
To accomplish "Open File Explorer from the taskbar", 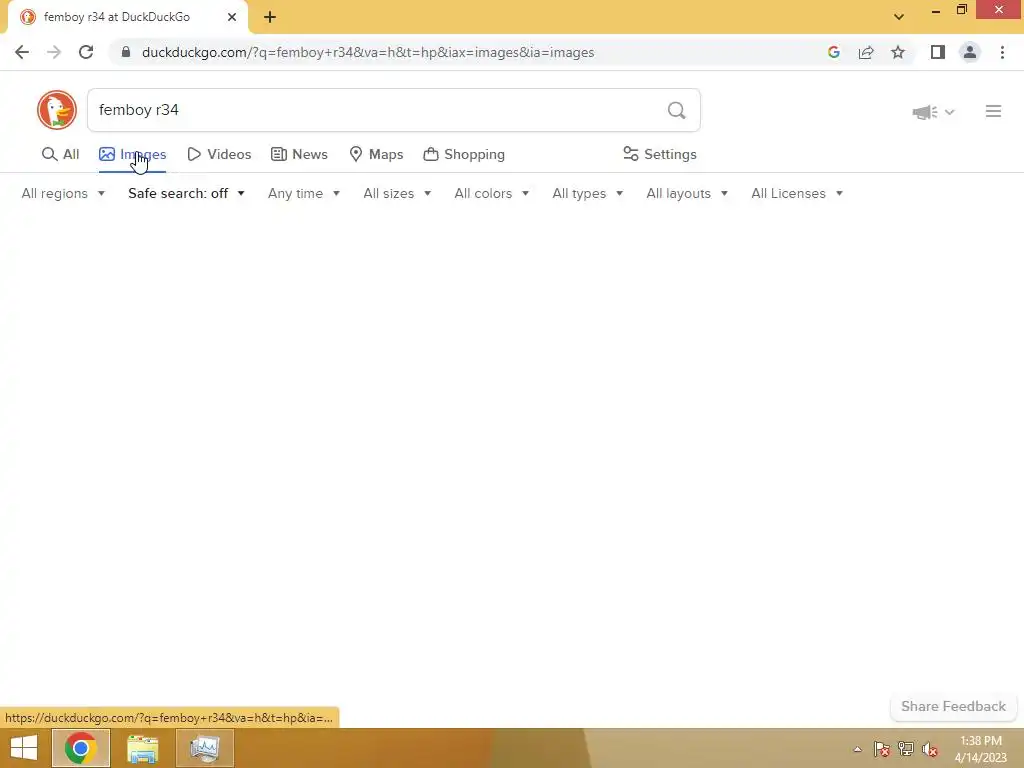I will click(142, 748).
